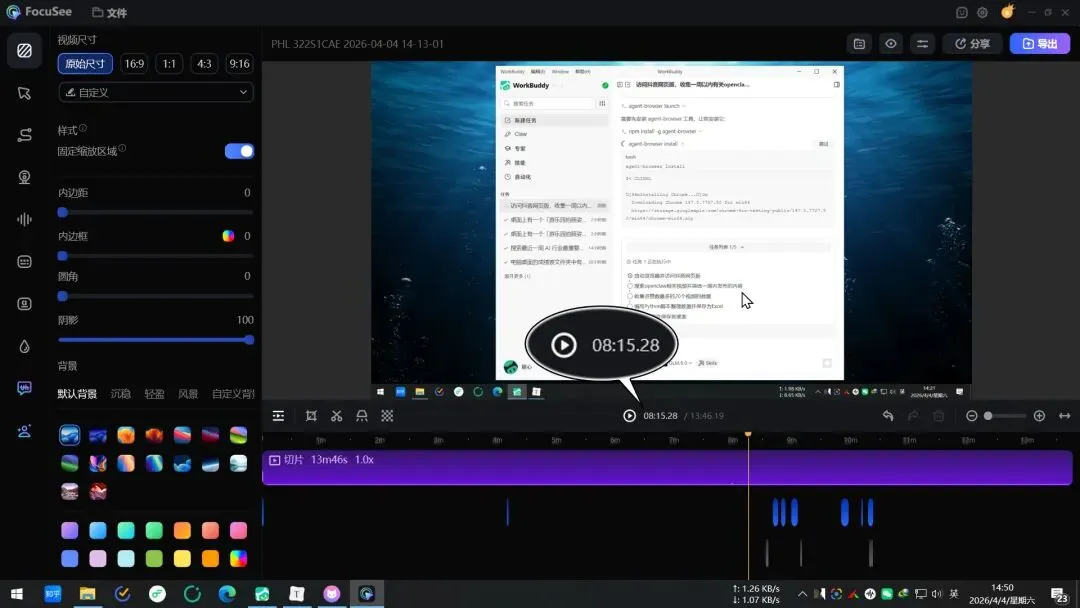This screenshot has width=1080, height=608.
Task: Switch to 默认背景 background tab
Action: 77,394
